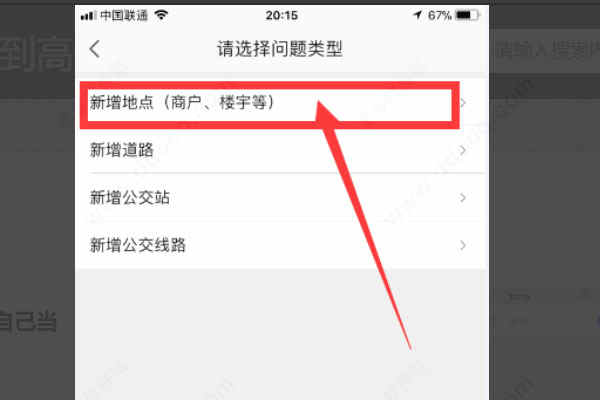Tap the empty gray area below list
Screen dimensions: 600x400
(282, 334)
